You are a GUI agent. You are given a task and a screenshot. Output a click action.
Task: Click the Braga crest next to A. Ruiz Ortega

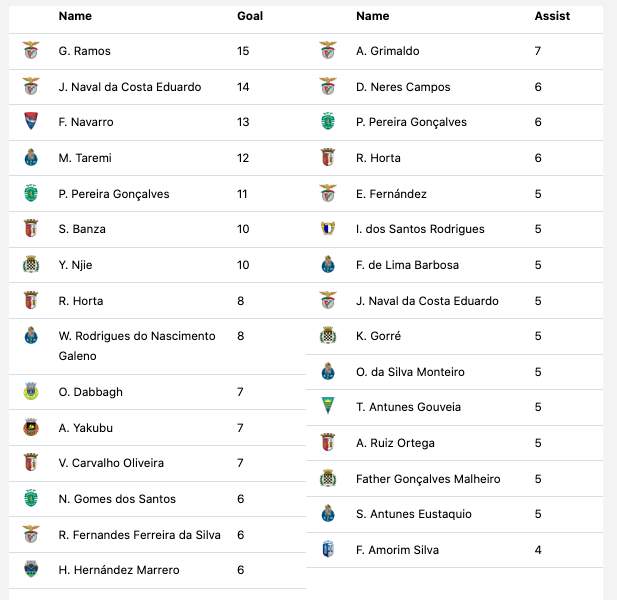pos(328,442)
